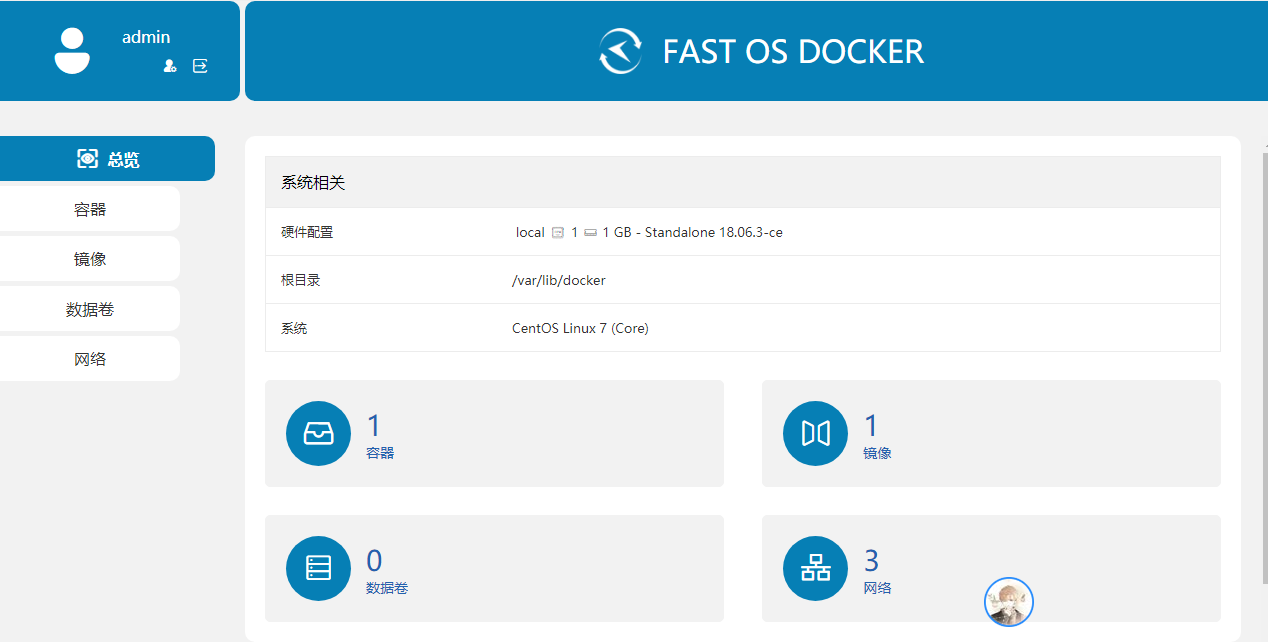The width and height of the screenshot is (1268, 642).
Task: Click the network topology icon on the 网络 card
Action: click(815, 567)
